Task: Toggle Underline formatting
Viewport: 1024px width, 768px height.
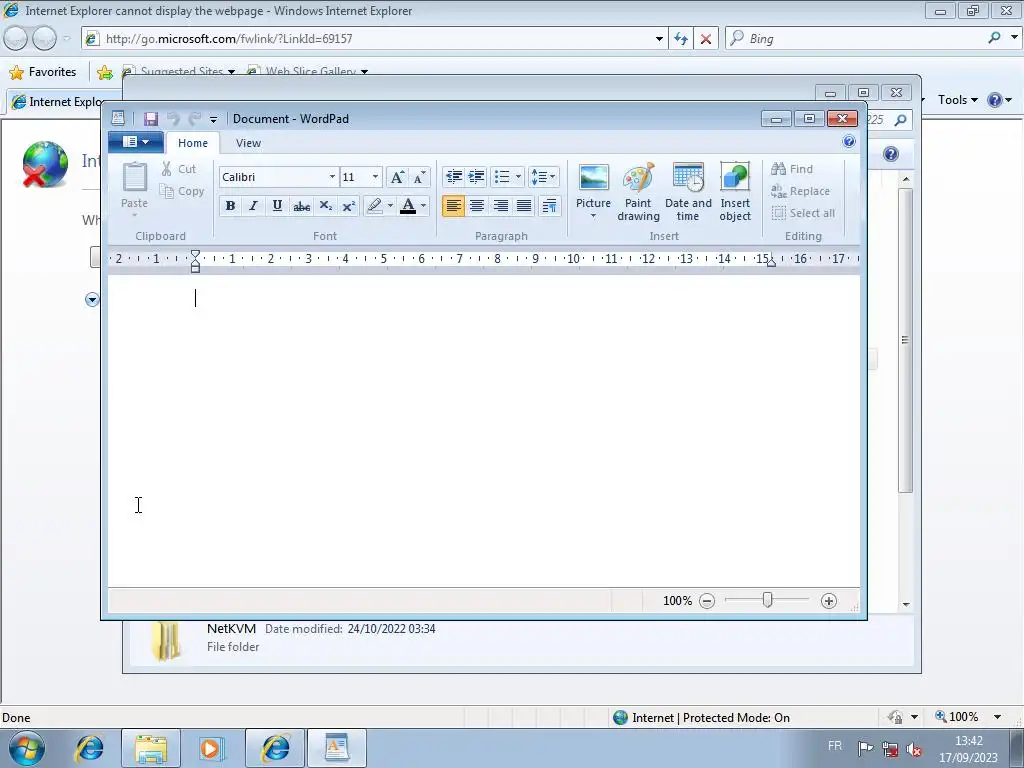Action: 277,206
